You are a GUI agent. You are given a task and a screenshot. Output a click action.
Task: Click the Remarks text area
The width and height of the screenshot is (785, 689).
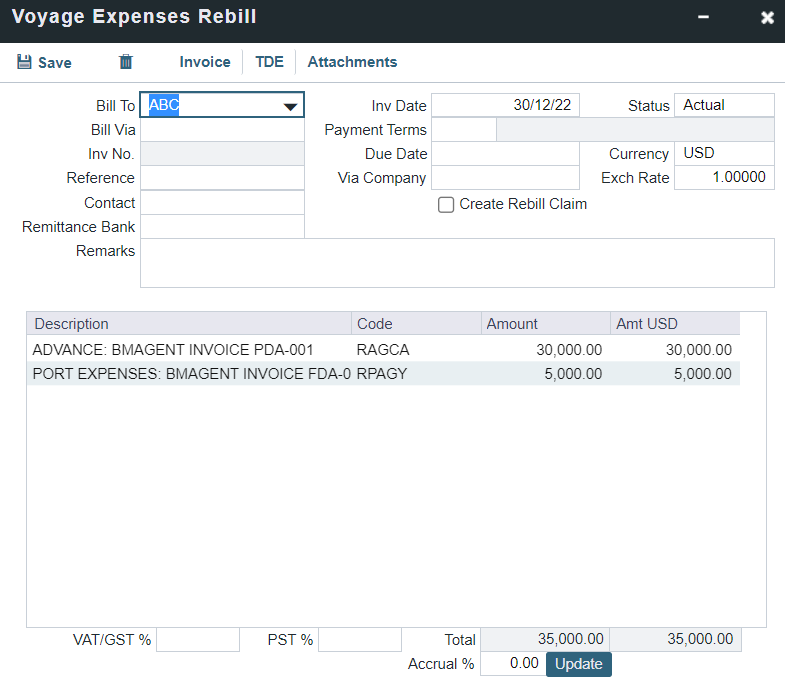[x=457, y=263]
